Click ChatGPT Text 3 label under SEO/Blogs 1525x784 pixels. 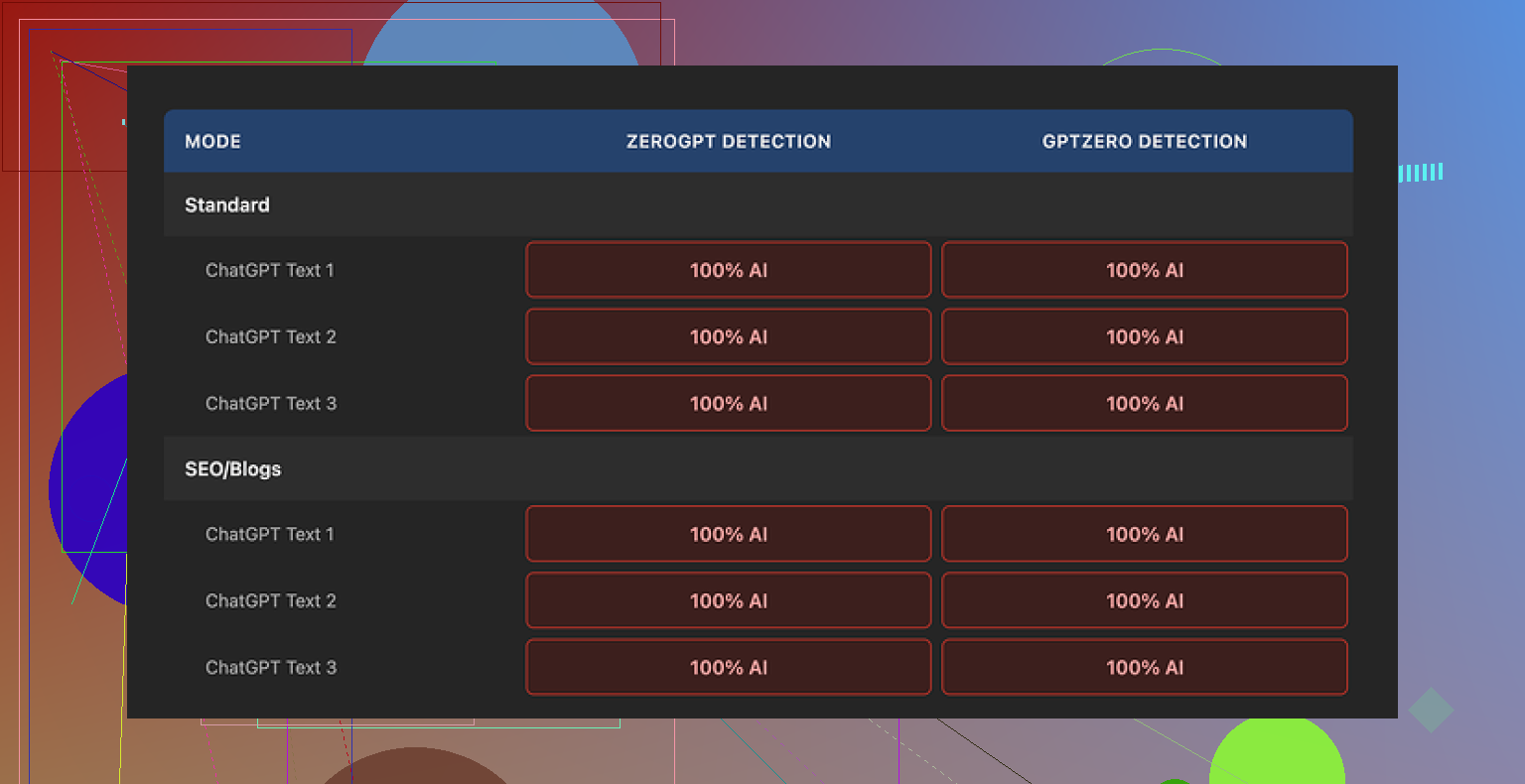coord(271,667)
